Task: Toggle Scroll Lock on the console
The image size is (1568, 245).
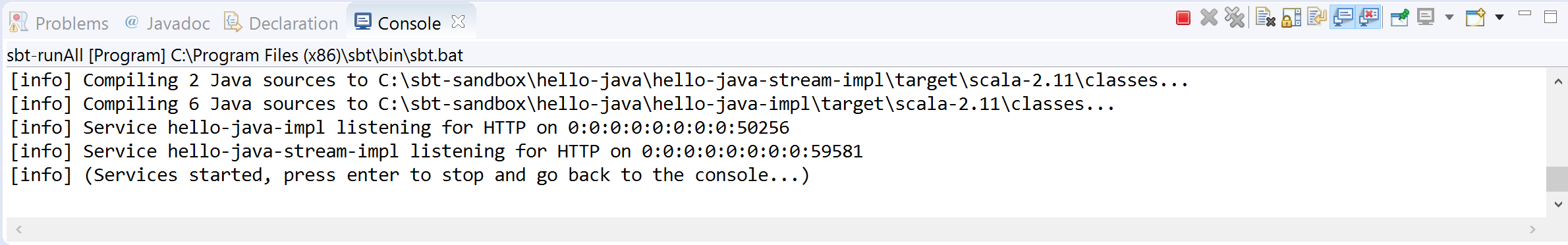Action: coord(1291,18)
